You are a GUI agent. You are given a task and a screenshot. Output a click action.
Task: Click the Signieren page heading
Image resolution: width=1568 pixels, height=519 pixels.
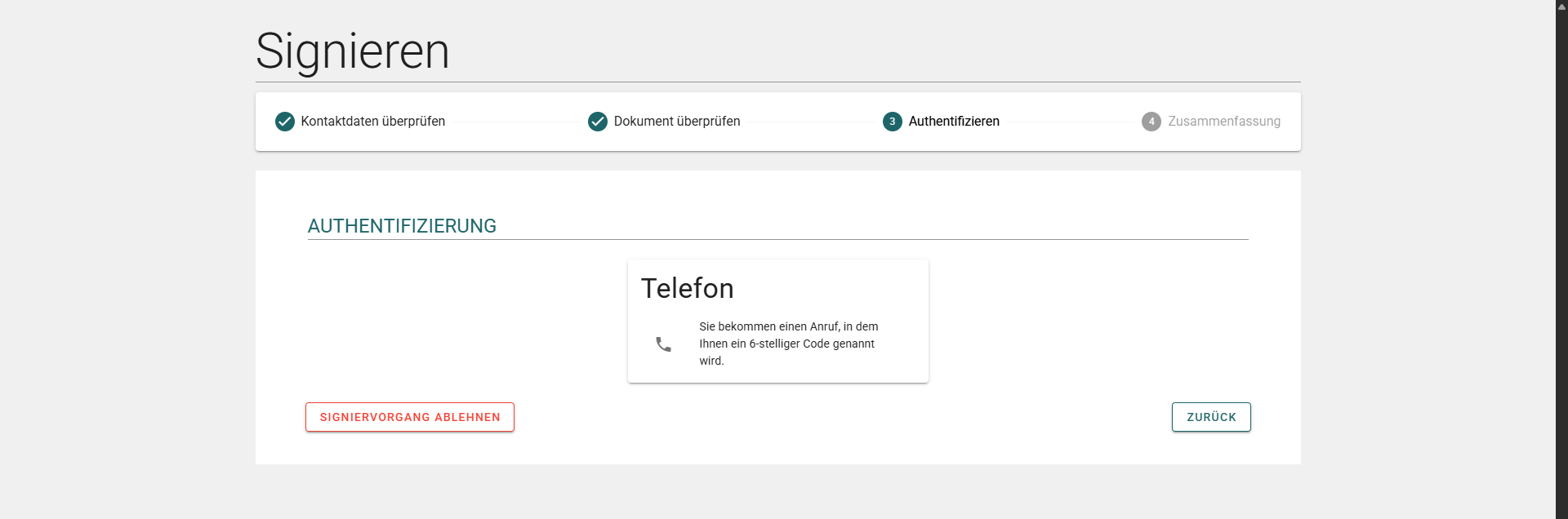[x=352, y=51]
